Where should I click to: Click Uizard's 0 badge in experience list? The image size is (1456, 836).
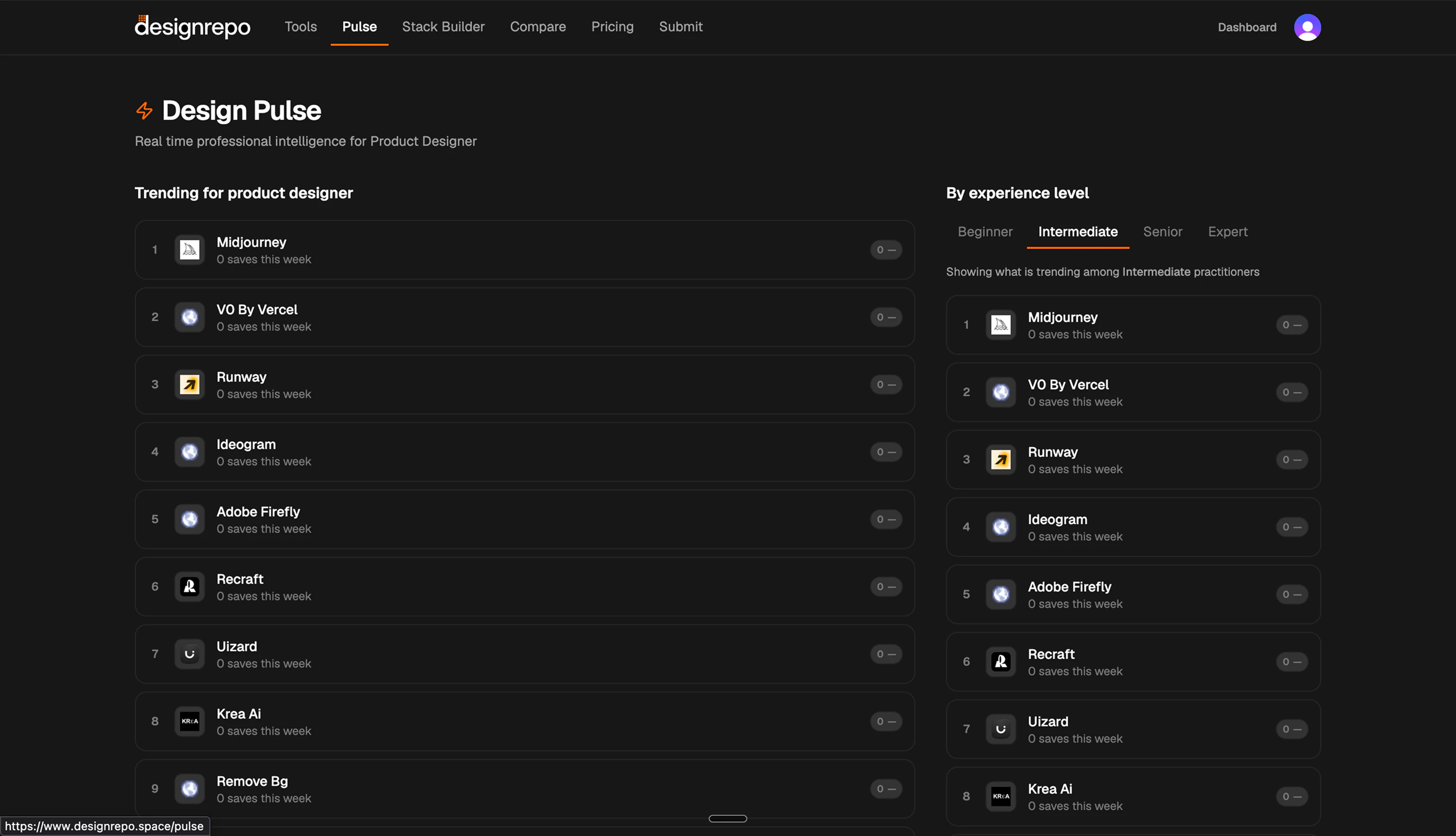click(1292, 729)
